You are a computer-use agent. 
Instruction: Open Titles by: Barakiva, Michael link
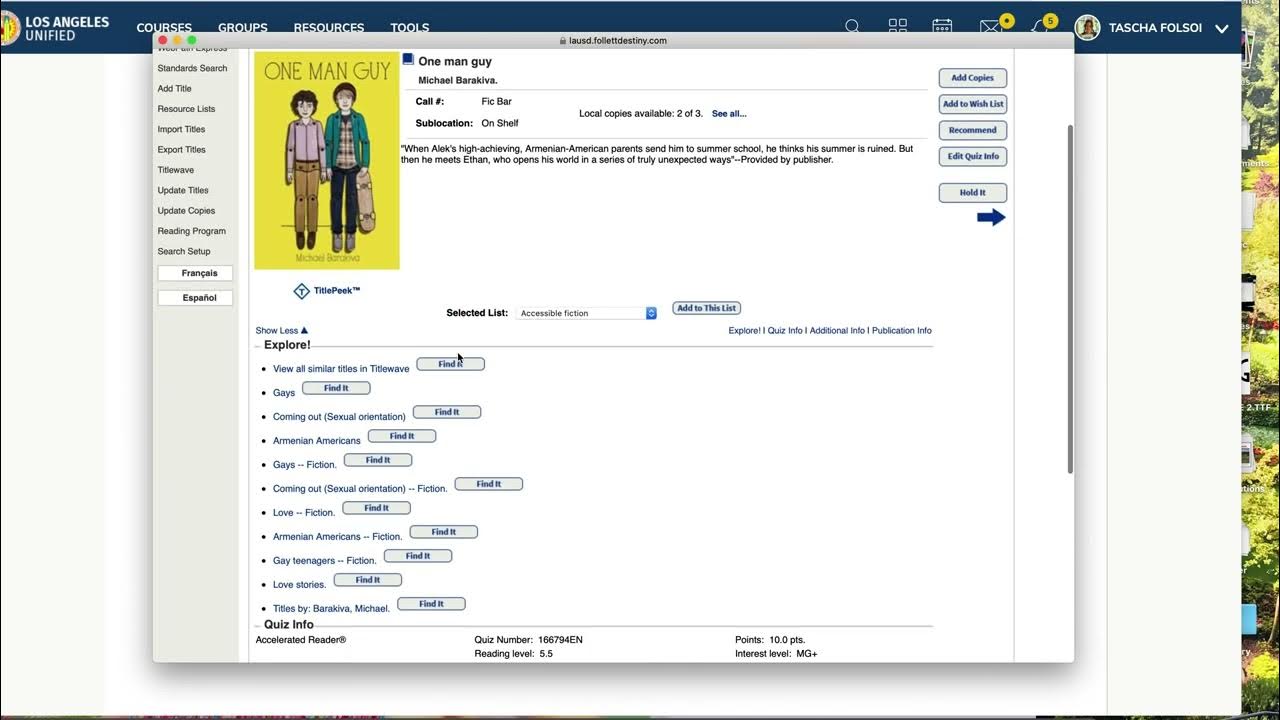pos(331,609)
